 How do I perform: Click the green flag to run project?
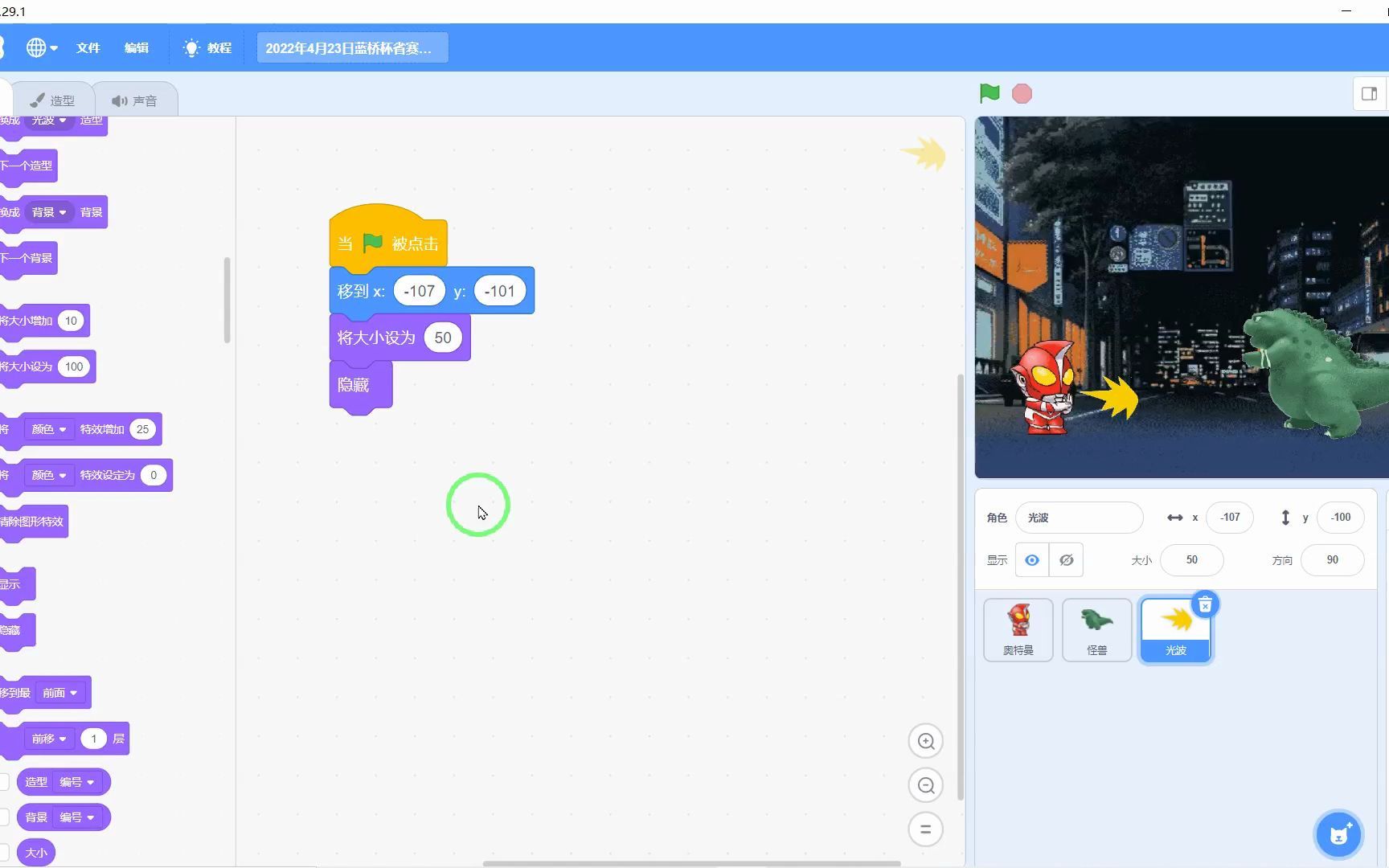[990, 93]
